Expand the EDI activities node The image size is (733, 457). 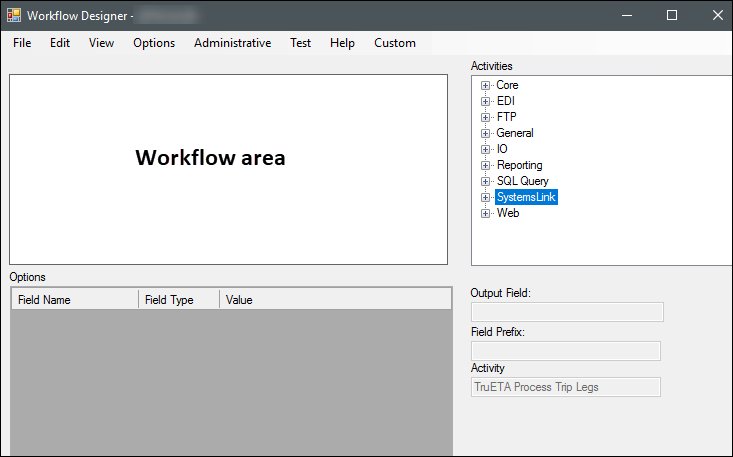coord(485,101)
